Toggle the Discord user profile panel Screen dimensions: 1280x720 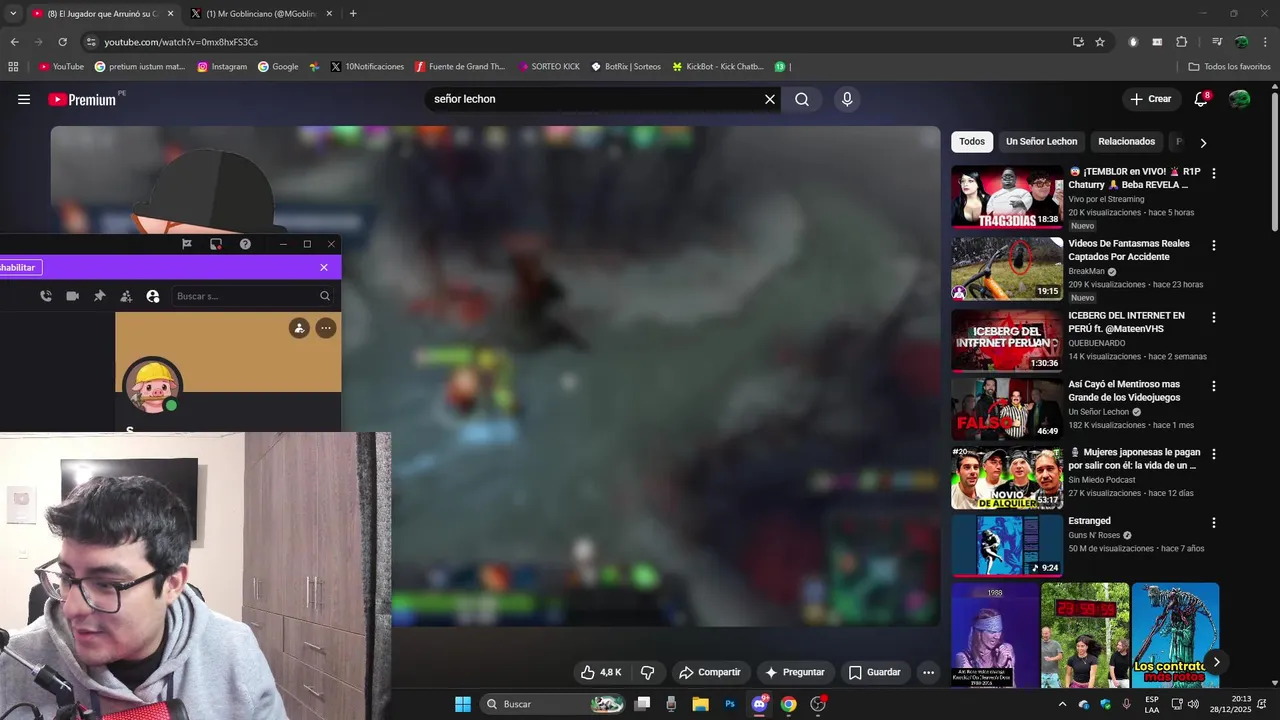click(152, 296)
